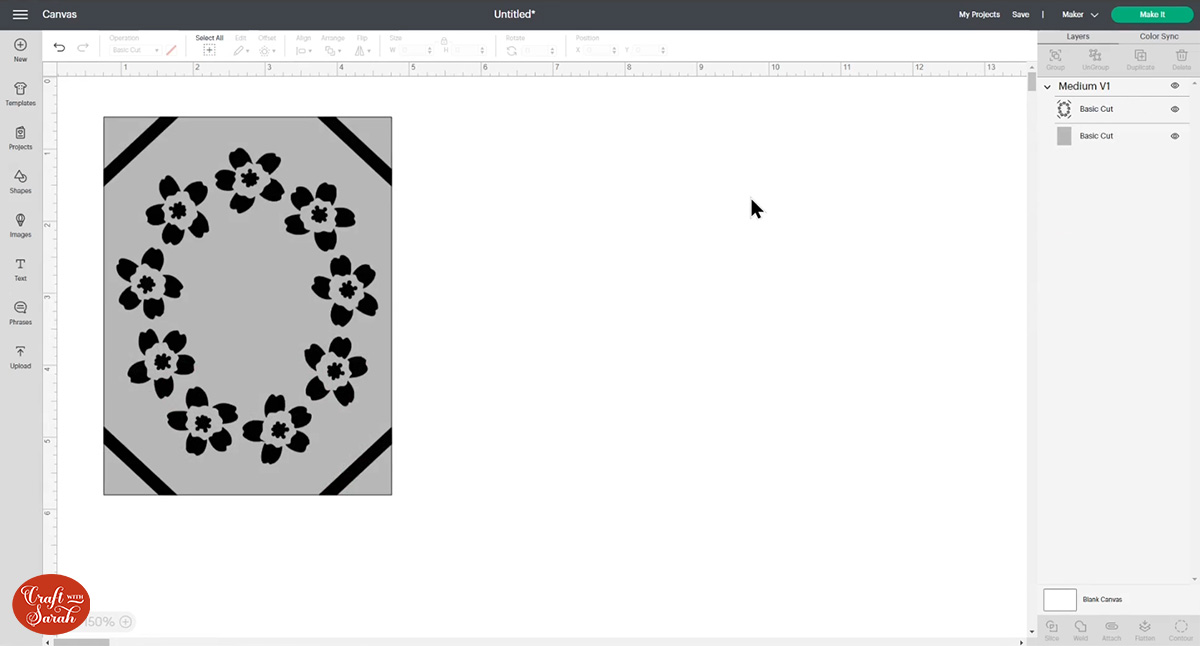Redo the last undone action

click(83, 48)
